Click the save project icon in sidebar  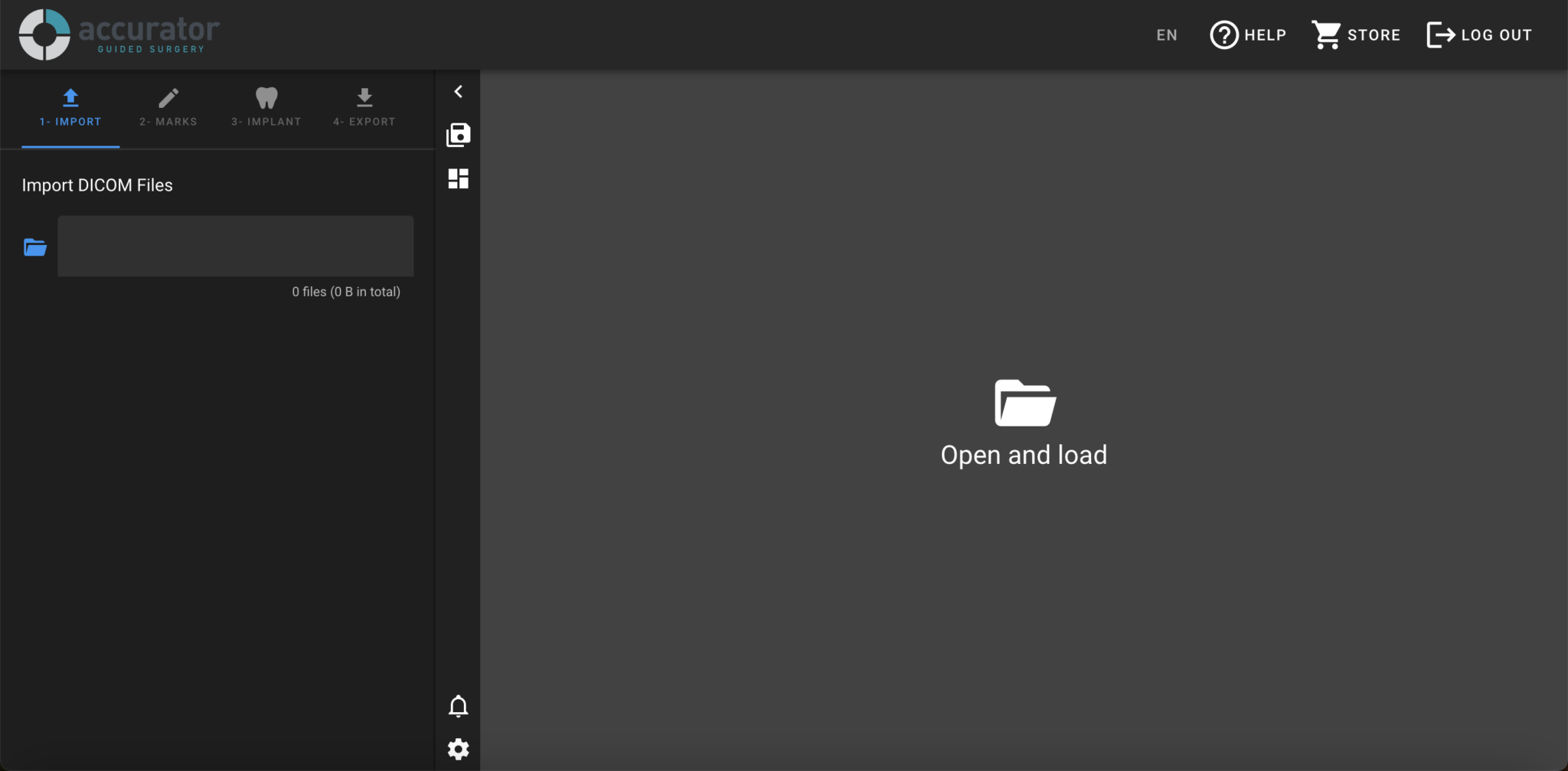458,133
